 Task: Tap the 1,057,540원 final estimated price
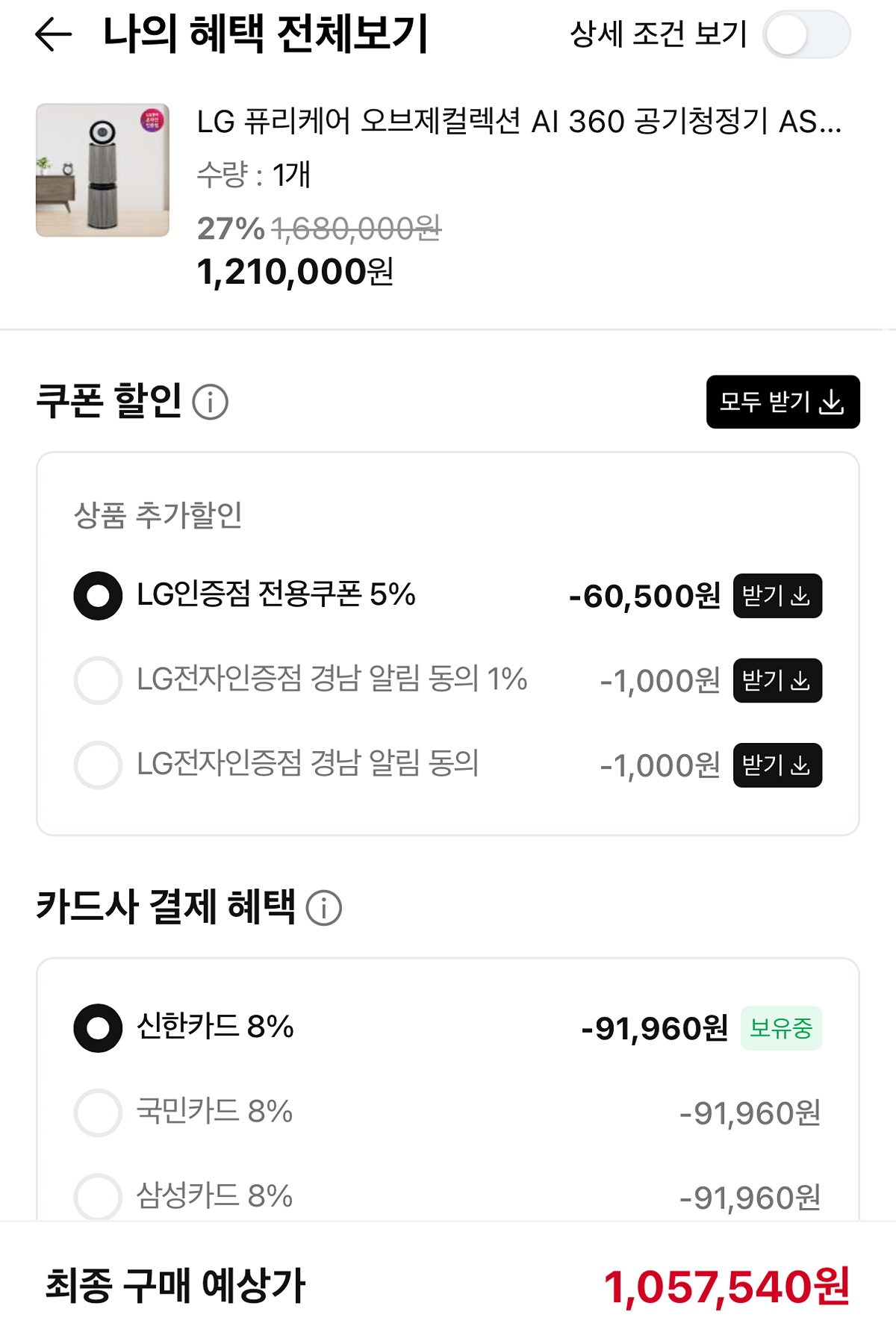click(726, 1287)
